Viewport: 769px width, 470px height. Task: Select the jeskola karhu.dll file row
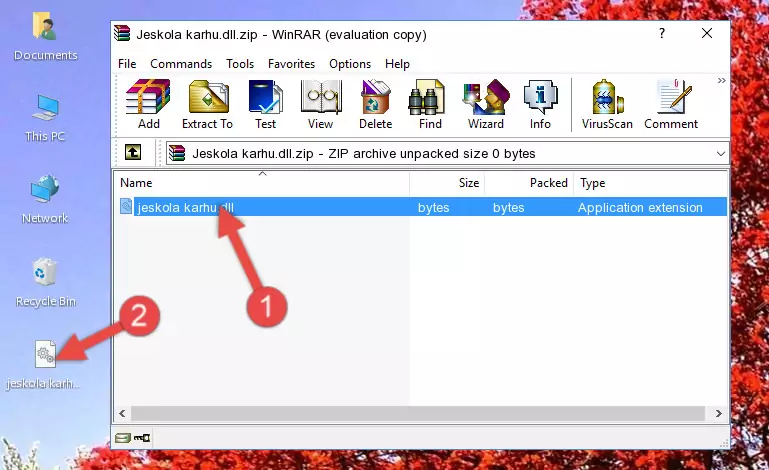point(421,207)
